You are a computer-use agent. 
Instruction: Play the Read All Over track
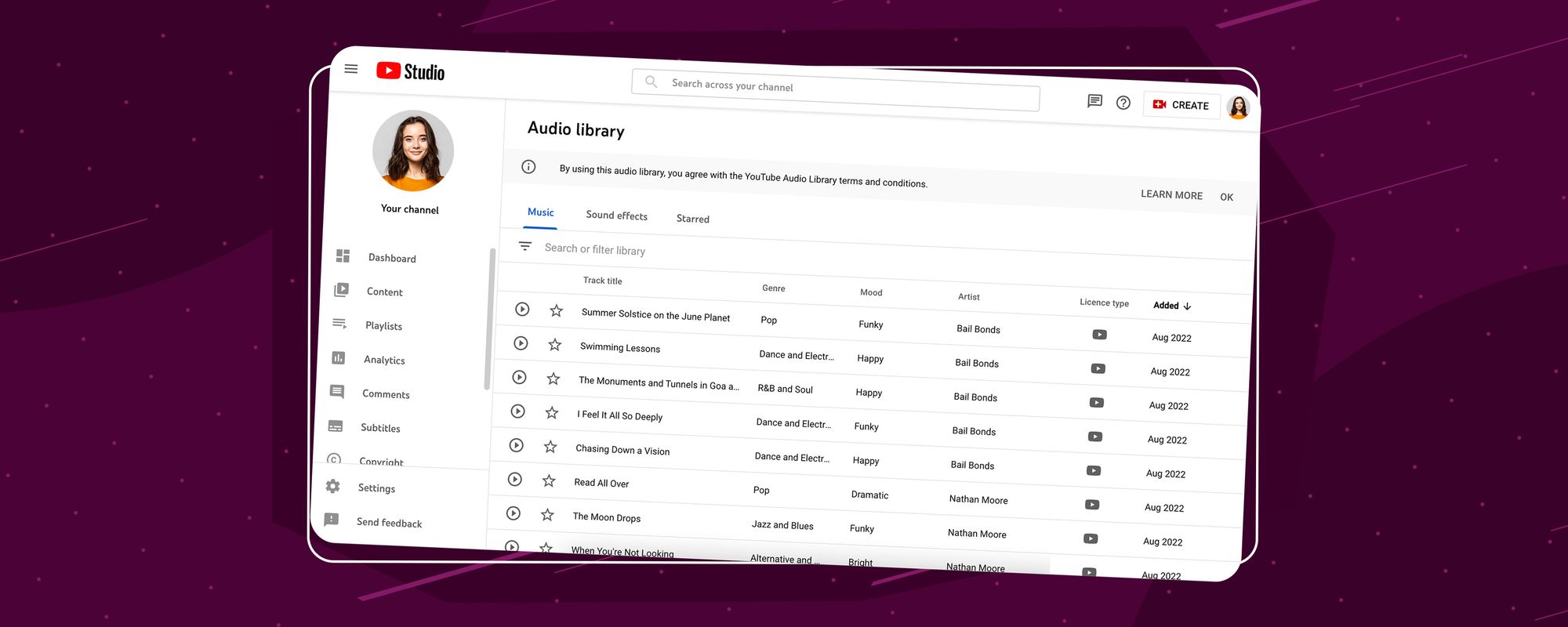pyautogui.click(x=514, y=479)
